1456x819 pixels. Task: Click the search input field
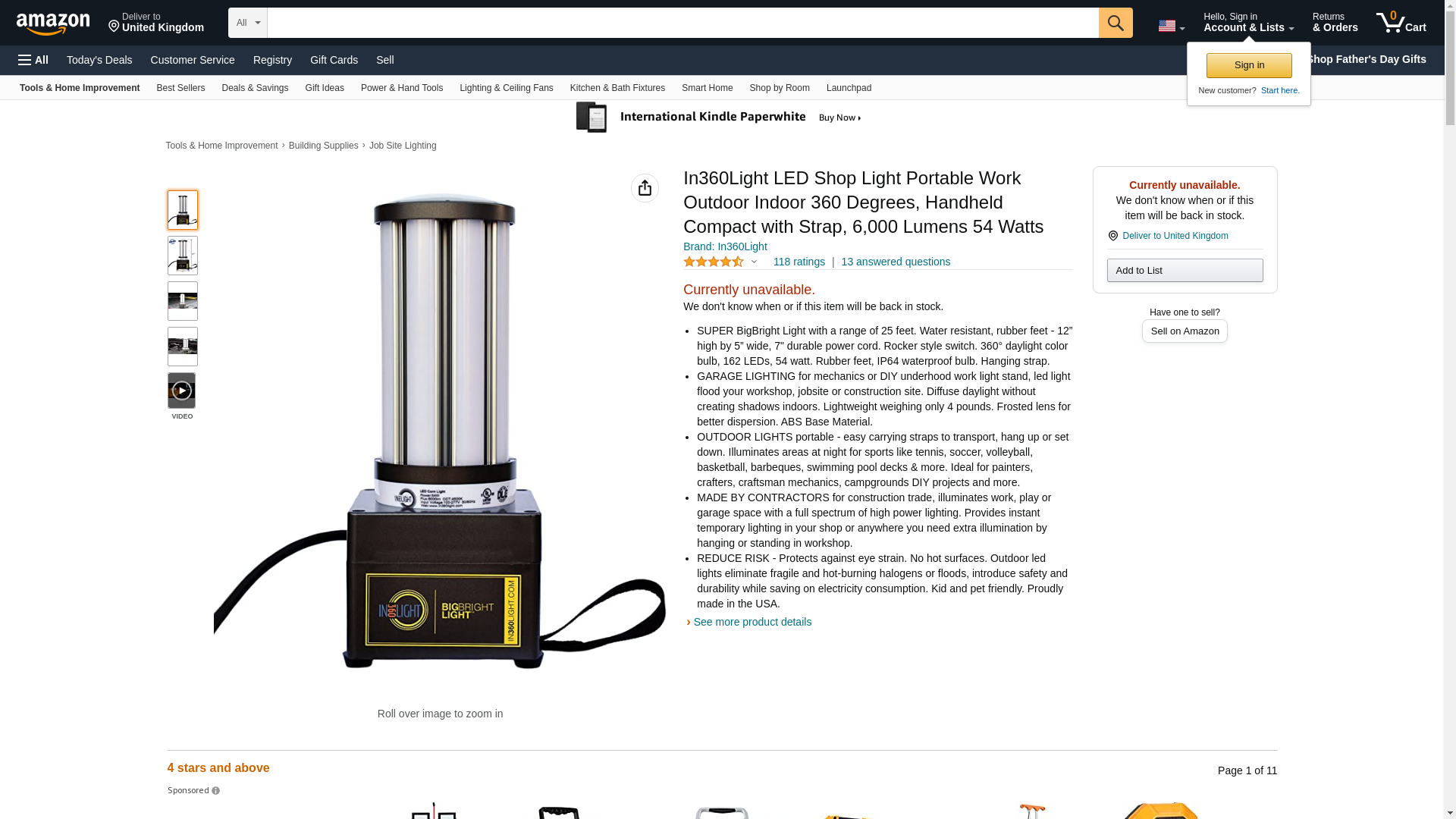pos(682,23)
